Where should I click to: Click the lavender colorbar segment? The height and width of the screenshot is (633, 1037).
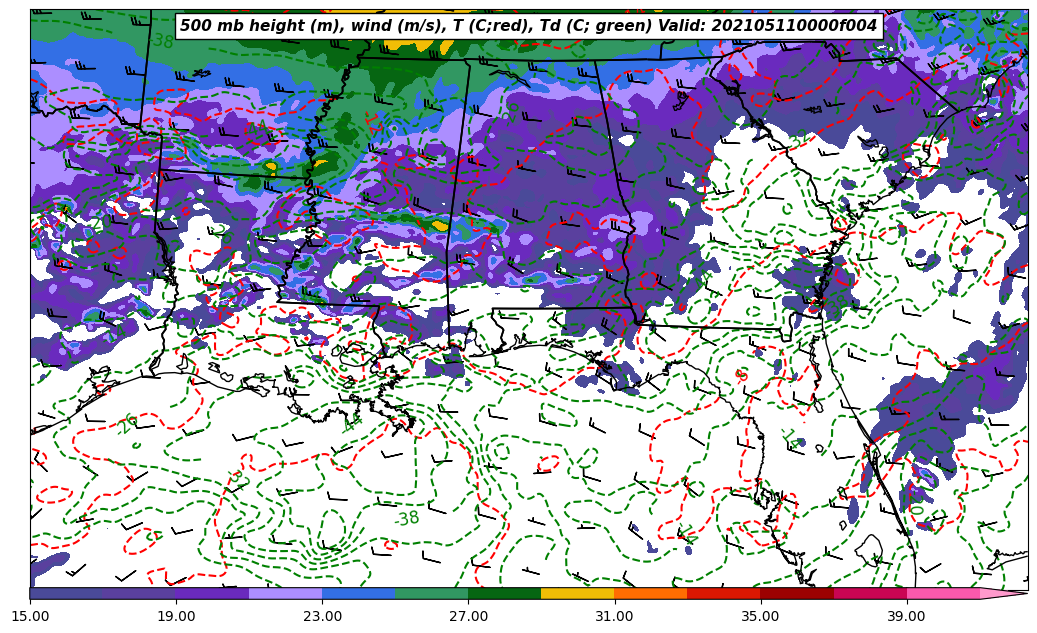coord(285,593)
